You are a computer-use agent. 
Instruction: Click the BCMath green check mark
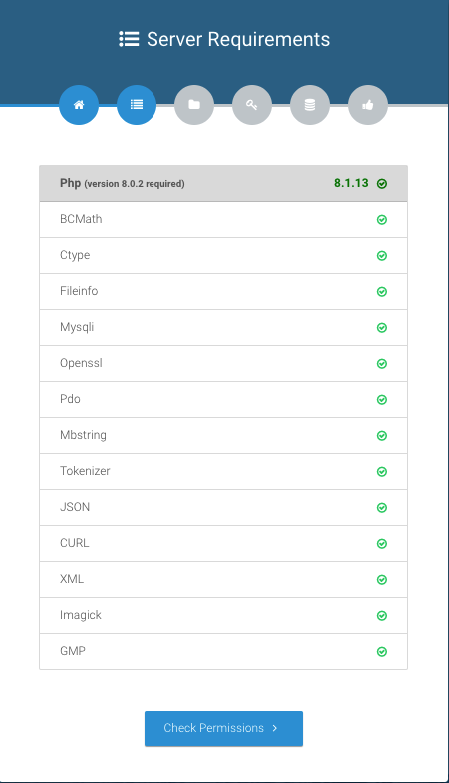pyautogui.click(x=382, y=220)
